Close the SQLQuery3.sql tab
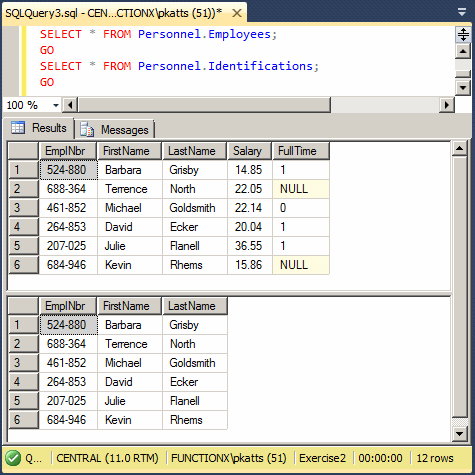 coord(237,13)
